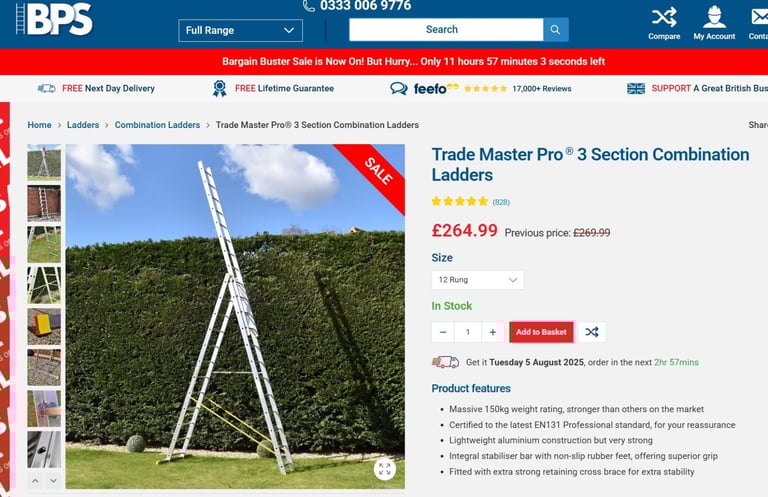
Task: Expand product image with fullscreen icon
Action: 384,469
